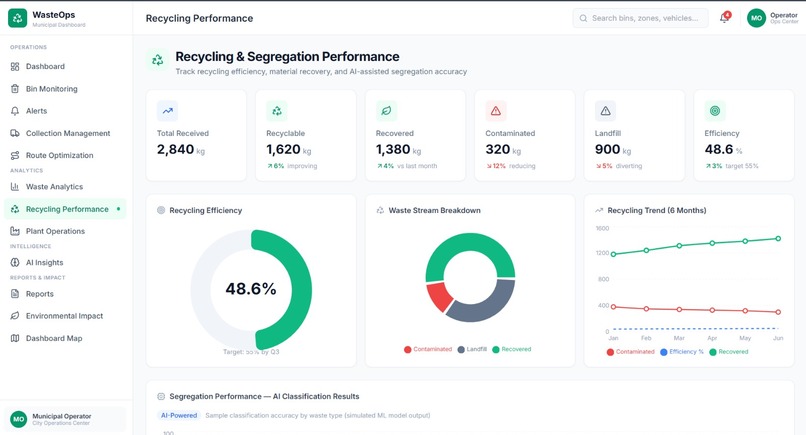Open Waste Analytics page
Viewport: 806px width, 435px height.
click(x=65, y=187)
